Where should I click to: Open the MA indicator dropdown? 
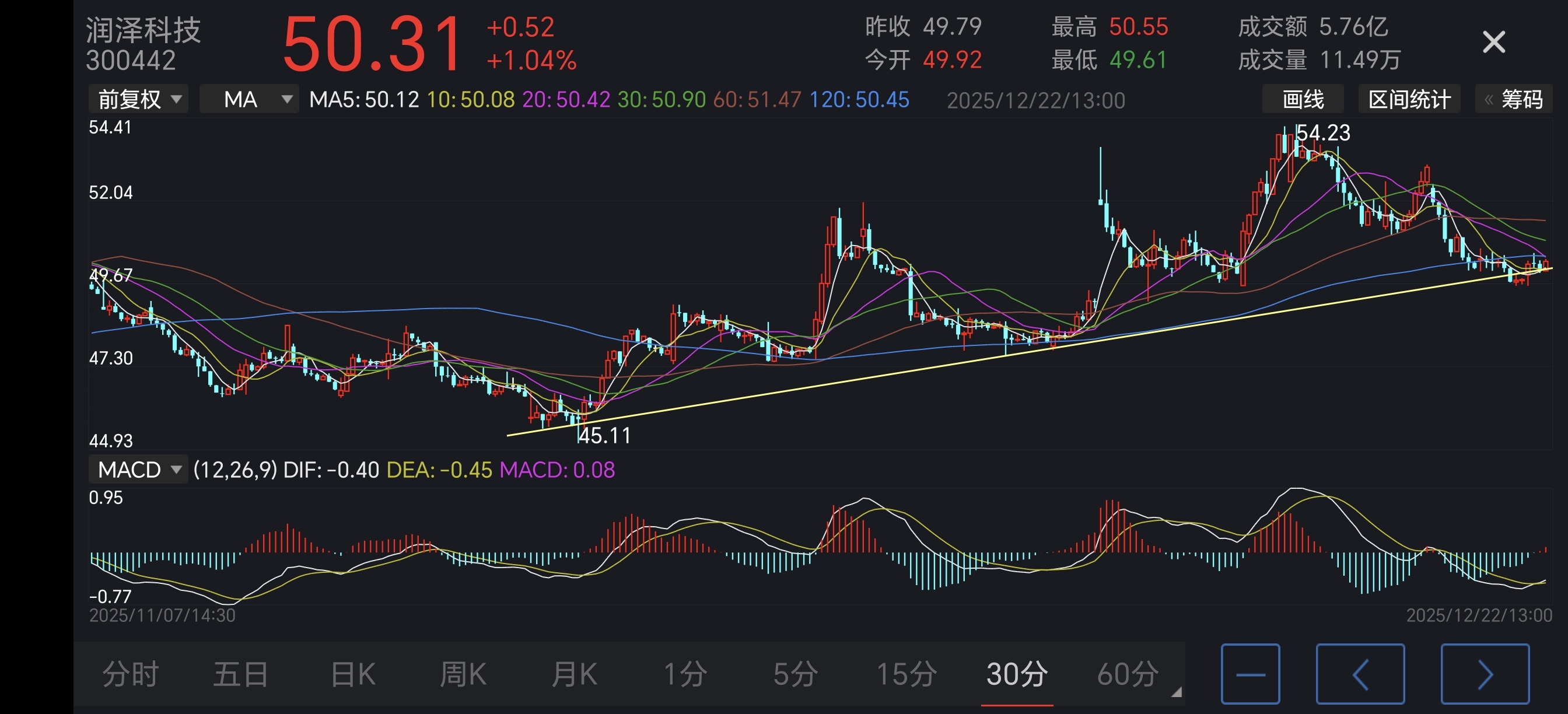click(x=250, y=99)
